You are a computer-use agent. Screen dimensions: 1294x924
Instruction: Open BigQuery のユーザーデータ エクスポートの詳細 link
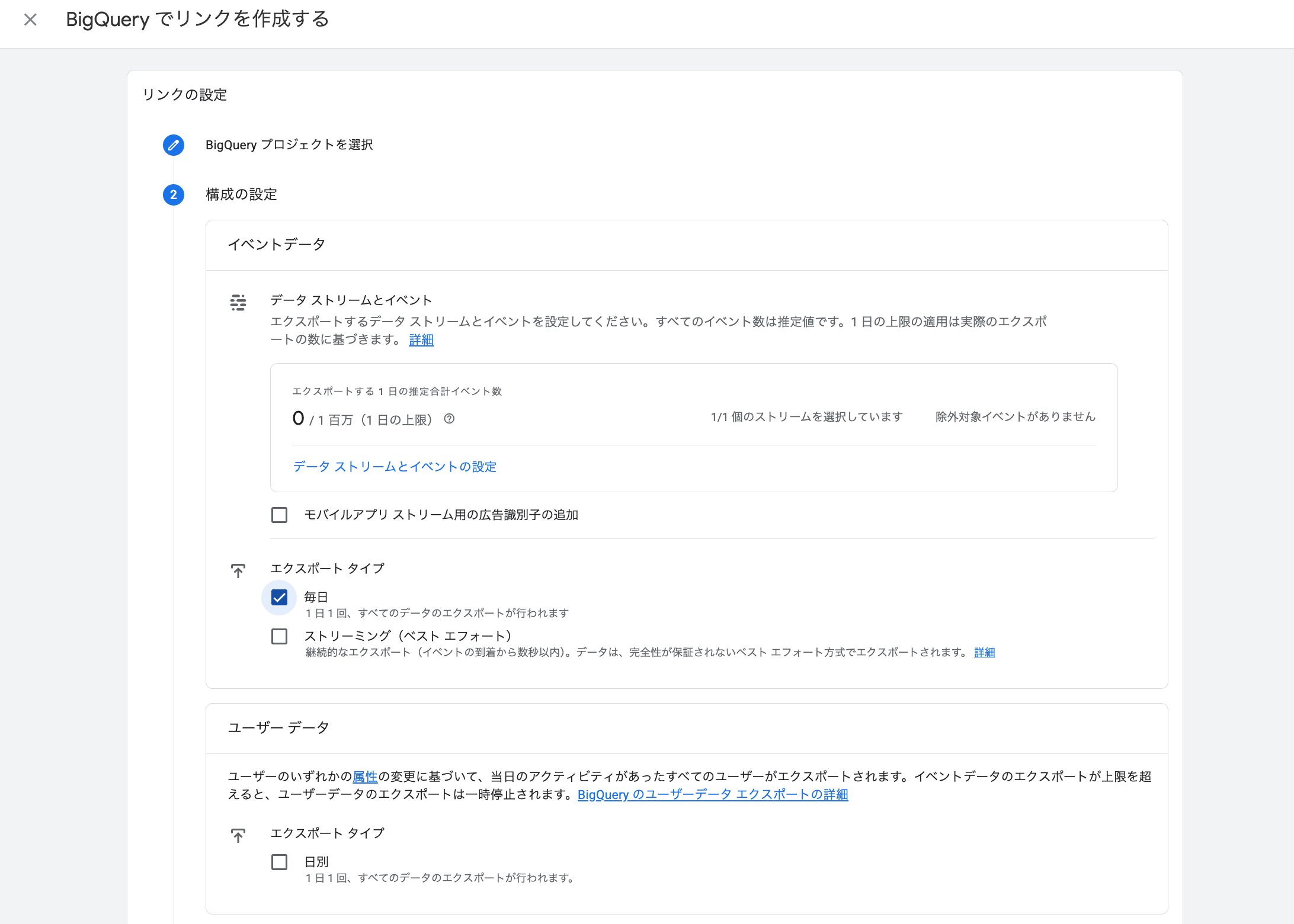tap(713, 795)
